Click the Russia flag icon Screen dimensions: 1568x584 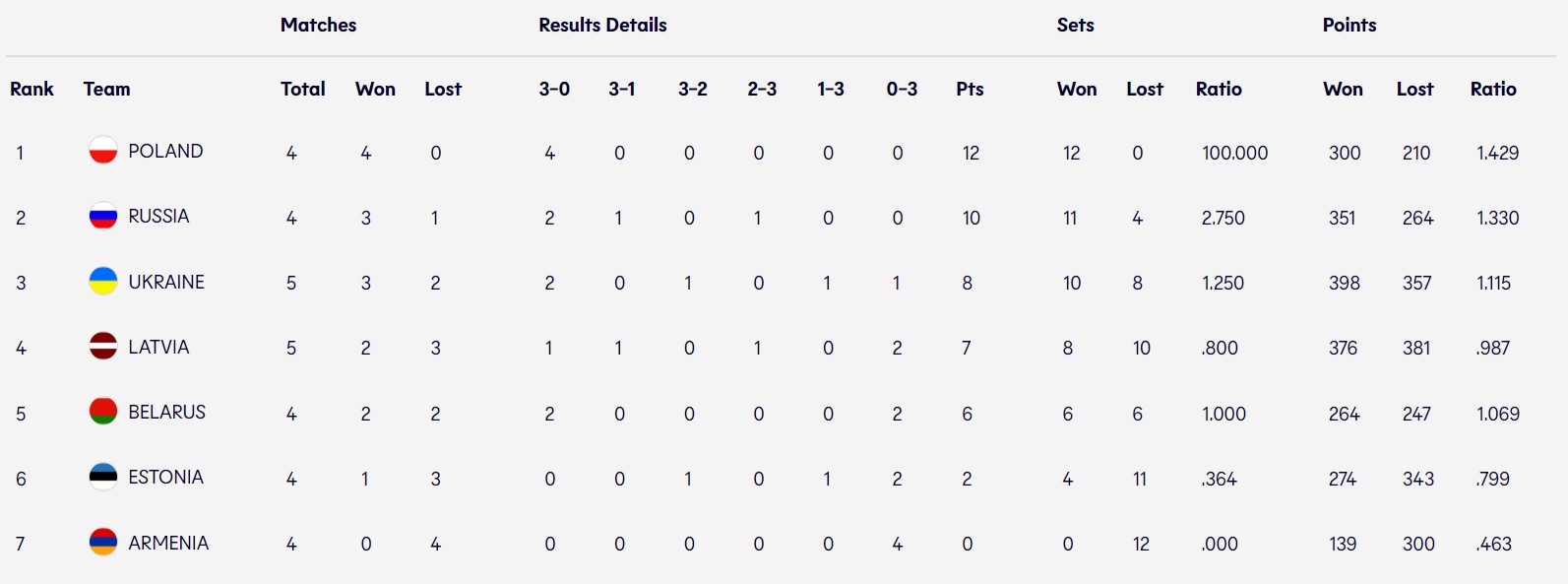pyautogui.click(x=103, y=216)
